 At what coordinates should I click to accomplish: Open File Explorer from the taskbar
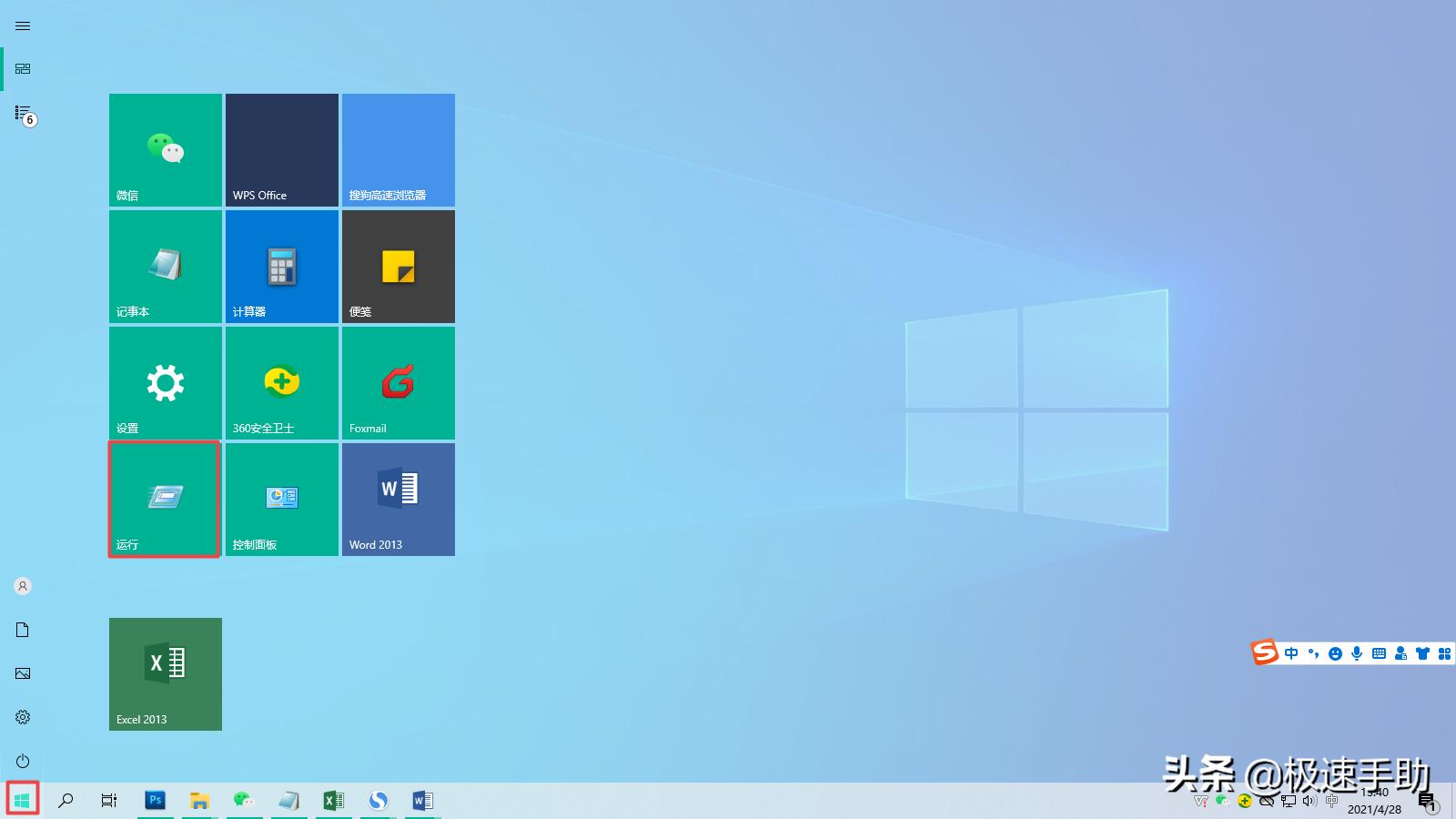[199, 801]
